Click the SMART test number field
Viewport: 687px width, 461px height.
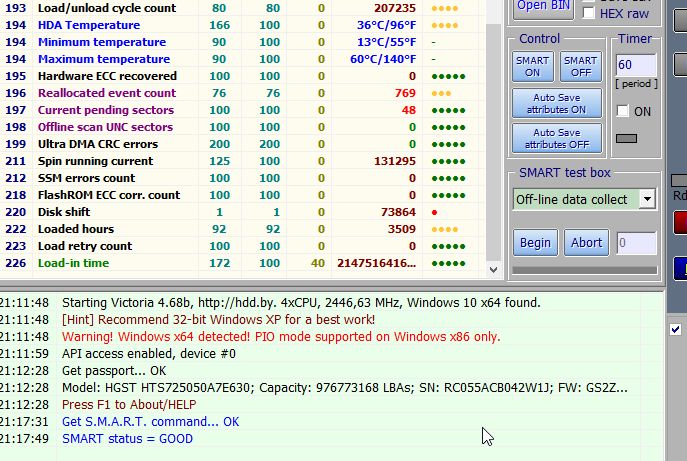(637, 243)
